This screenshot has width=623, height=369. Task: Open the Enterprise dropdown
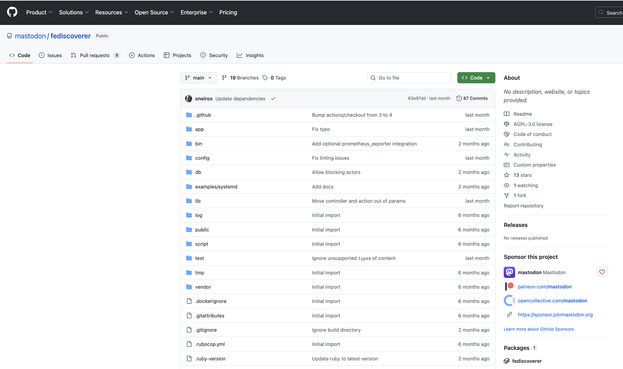(196, 12)
